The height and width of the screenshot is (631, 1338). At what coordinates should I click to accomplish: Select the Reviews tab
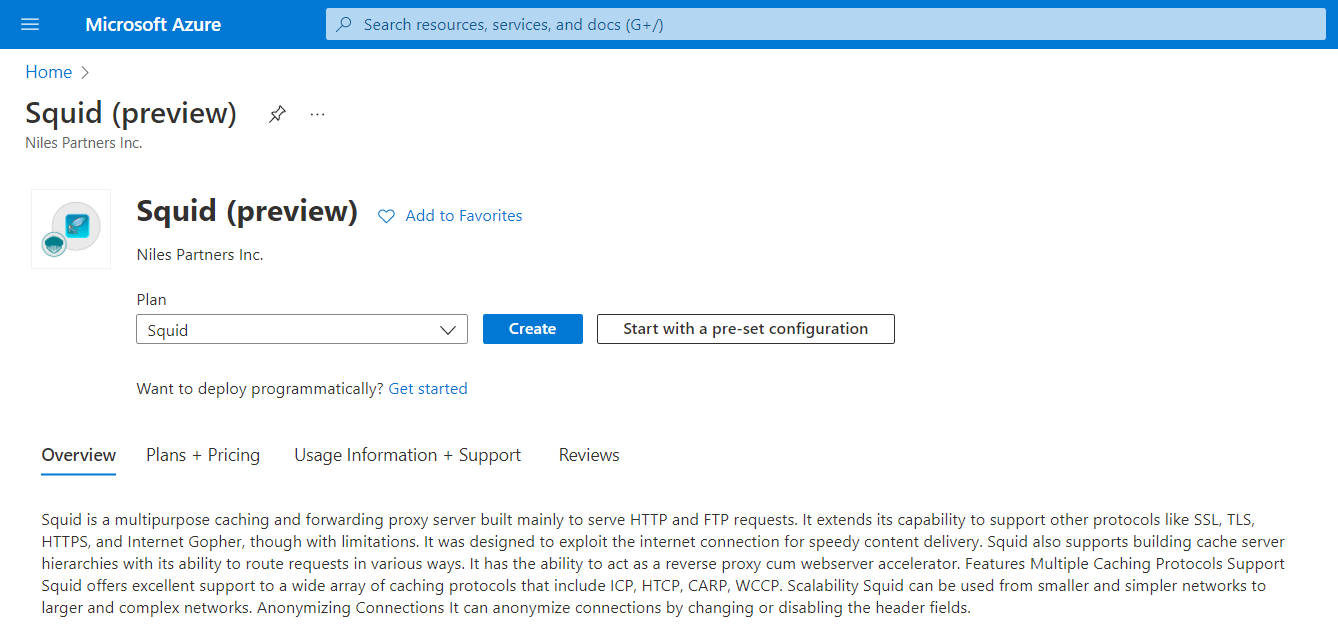tap(588, 455)
